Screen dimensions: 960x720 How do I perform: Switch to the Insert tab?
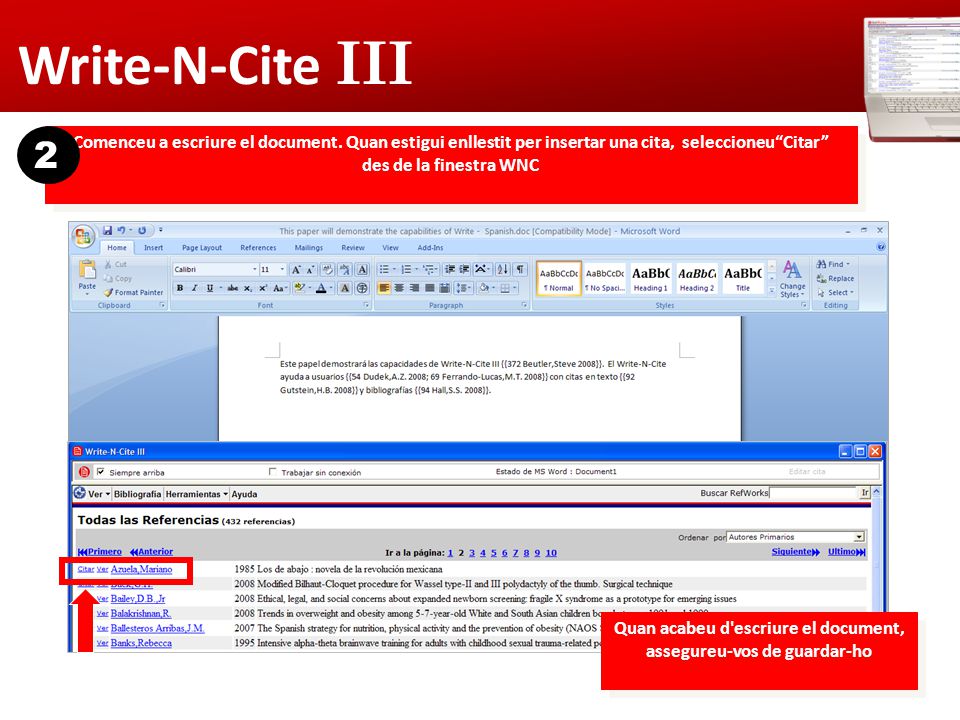(153, 248)
